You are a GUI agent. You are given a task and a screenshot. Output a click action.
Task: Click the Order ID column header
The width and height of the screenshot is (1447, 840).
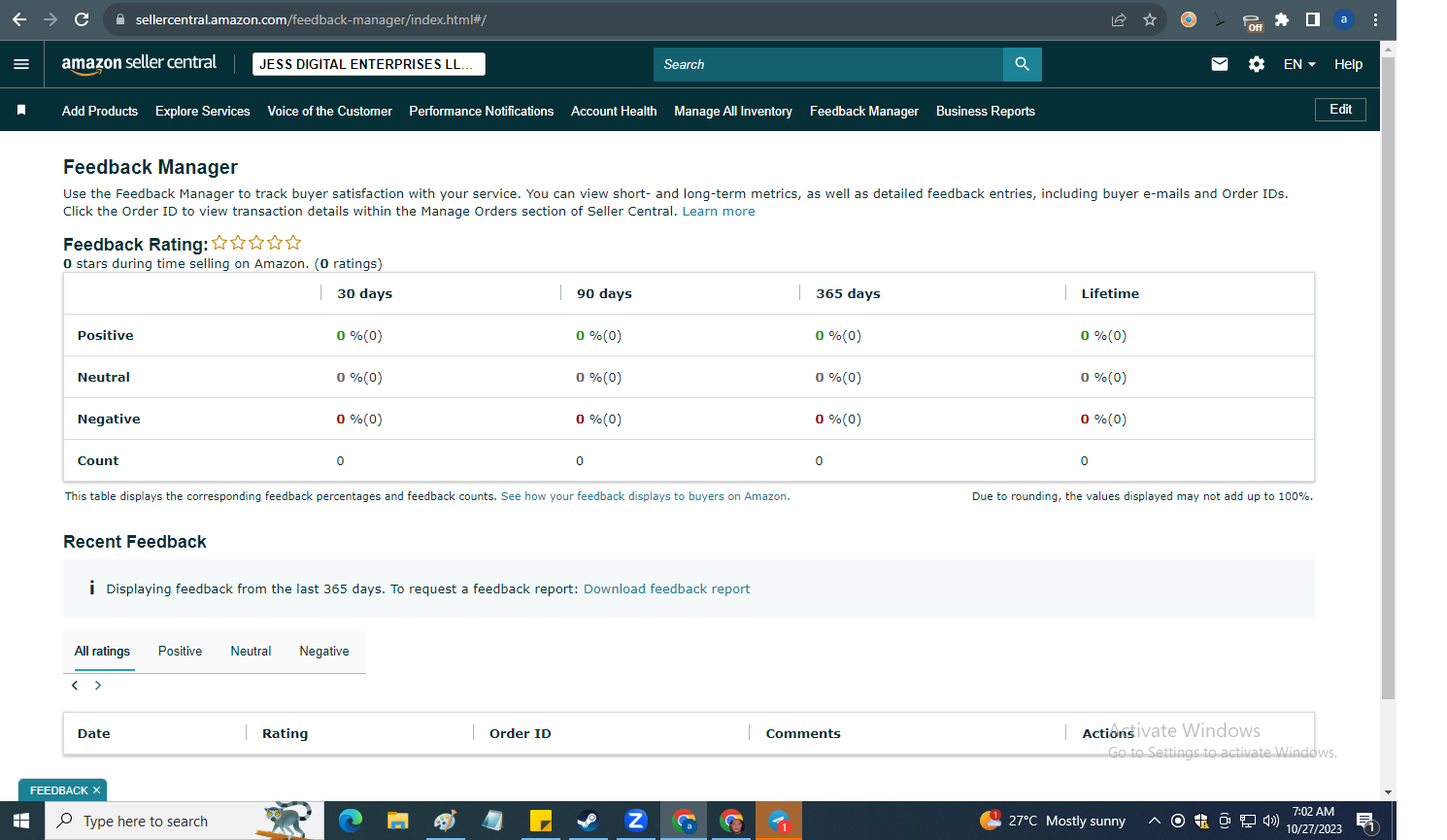pyautogui.click(x=521, y=734)
